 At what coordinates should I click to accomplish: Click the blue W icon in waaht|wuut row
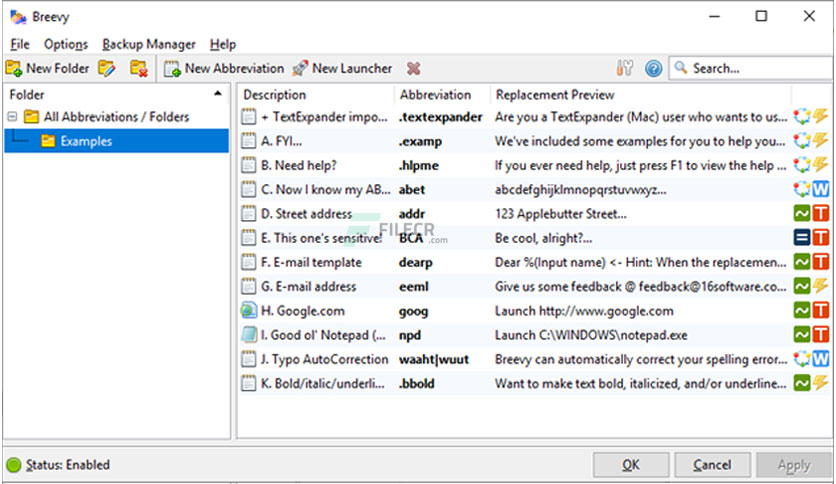pyautogui.click(x=821, y=359)
